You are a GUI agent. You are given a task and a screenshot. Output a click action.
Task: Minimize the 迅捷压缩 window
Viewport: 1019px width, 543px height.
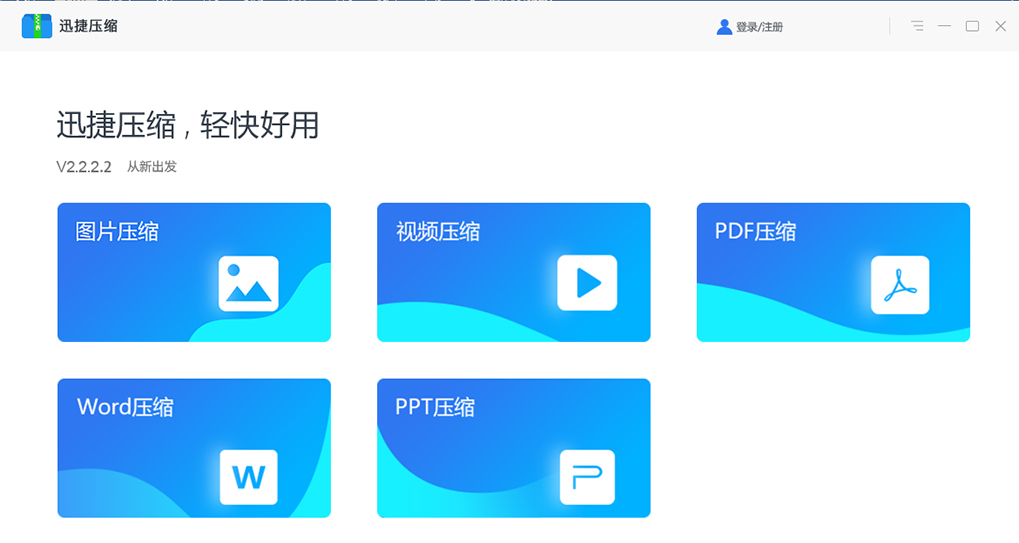tap(944, 26)
